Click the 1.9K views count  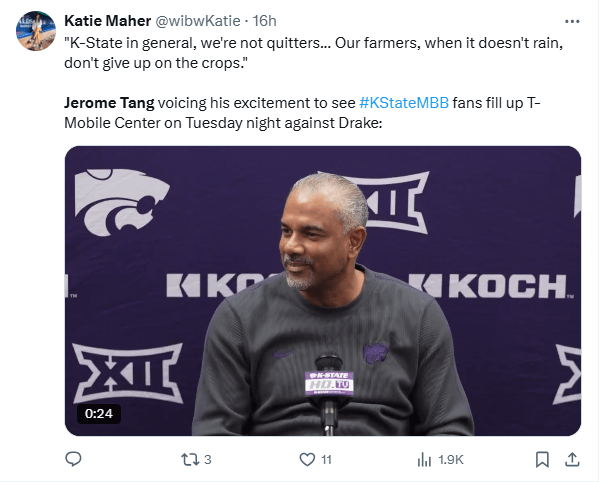451,460
